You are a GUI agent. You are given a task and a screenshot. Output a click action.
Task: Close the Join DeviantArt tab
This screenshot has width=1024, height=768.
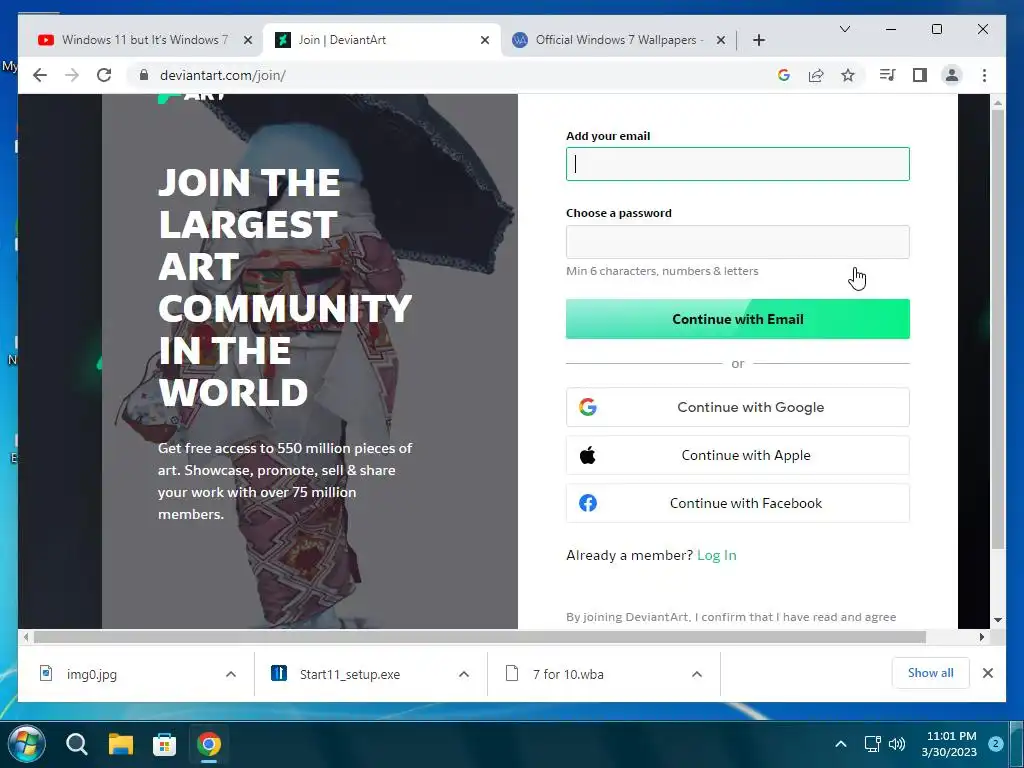click(485, 40)
